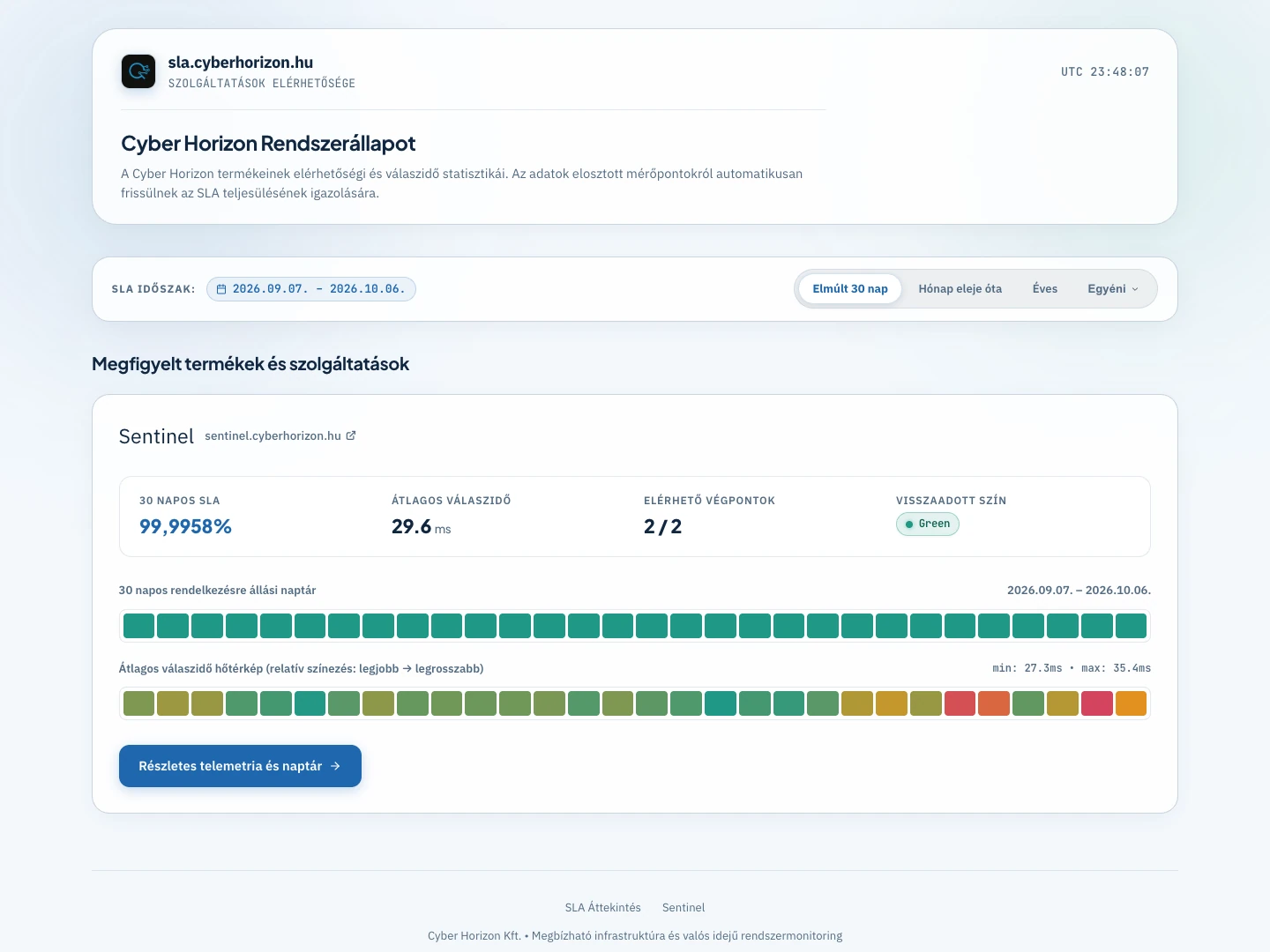Click the orange last cell in response heatmap
Viewport: 1270px width, 952px height.
pos(1131,703)
